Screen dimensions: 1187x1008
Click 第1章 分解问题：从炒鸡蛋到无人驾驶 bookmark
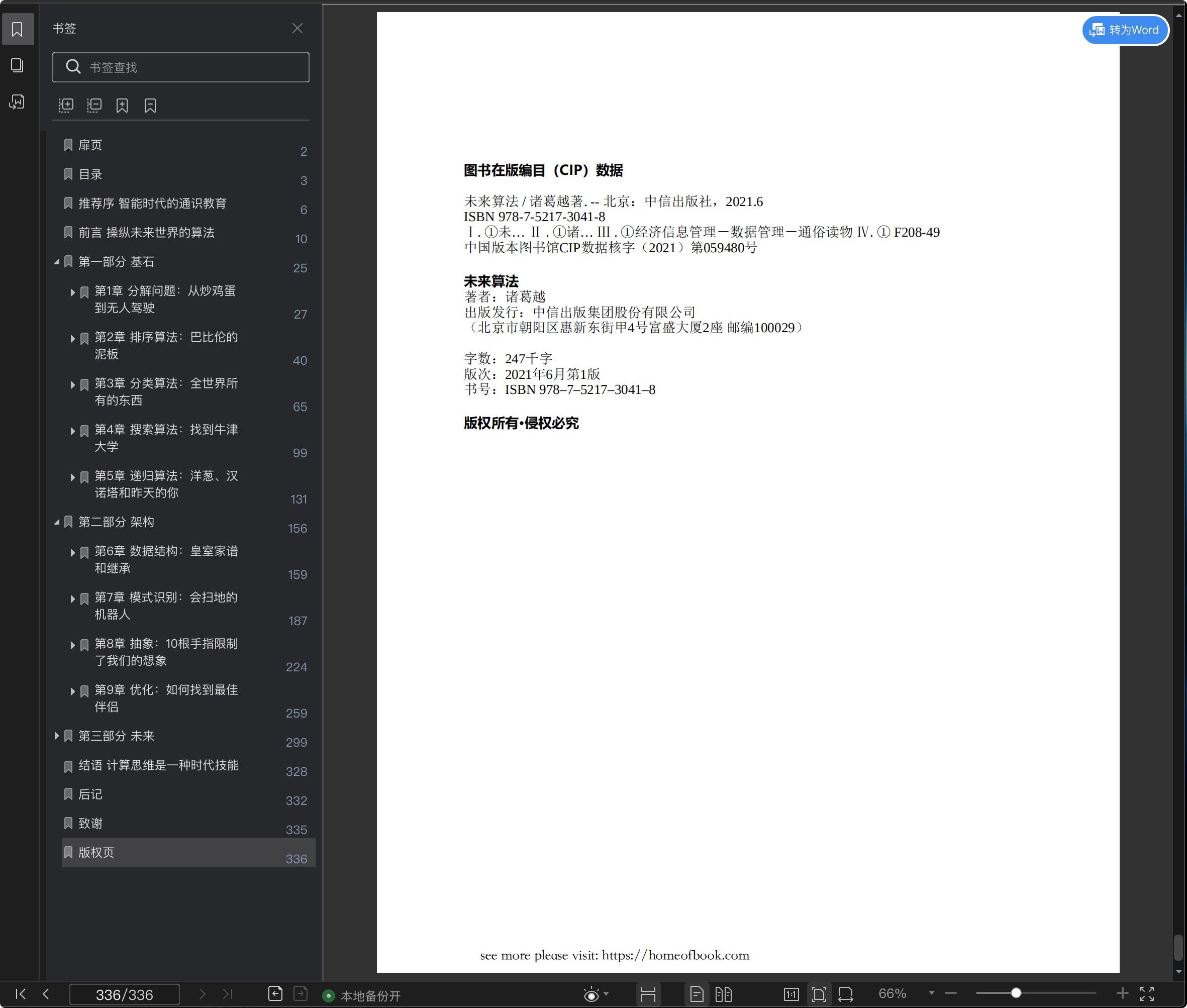click(x=165, y=299)
